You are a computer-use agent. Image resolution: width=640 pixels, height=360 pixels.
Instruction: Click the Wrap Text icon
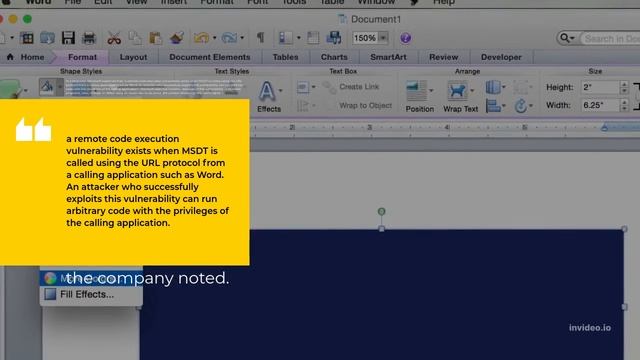pyautogui.click(x=457, y=90)
